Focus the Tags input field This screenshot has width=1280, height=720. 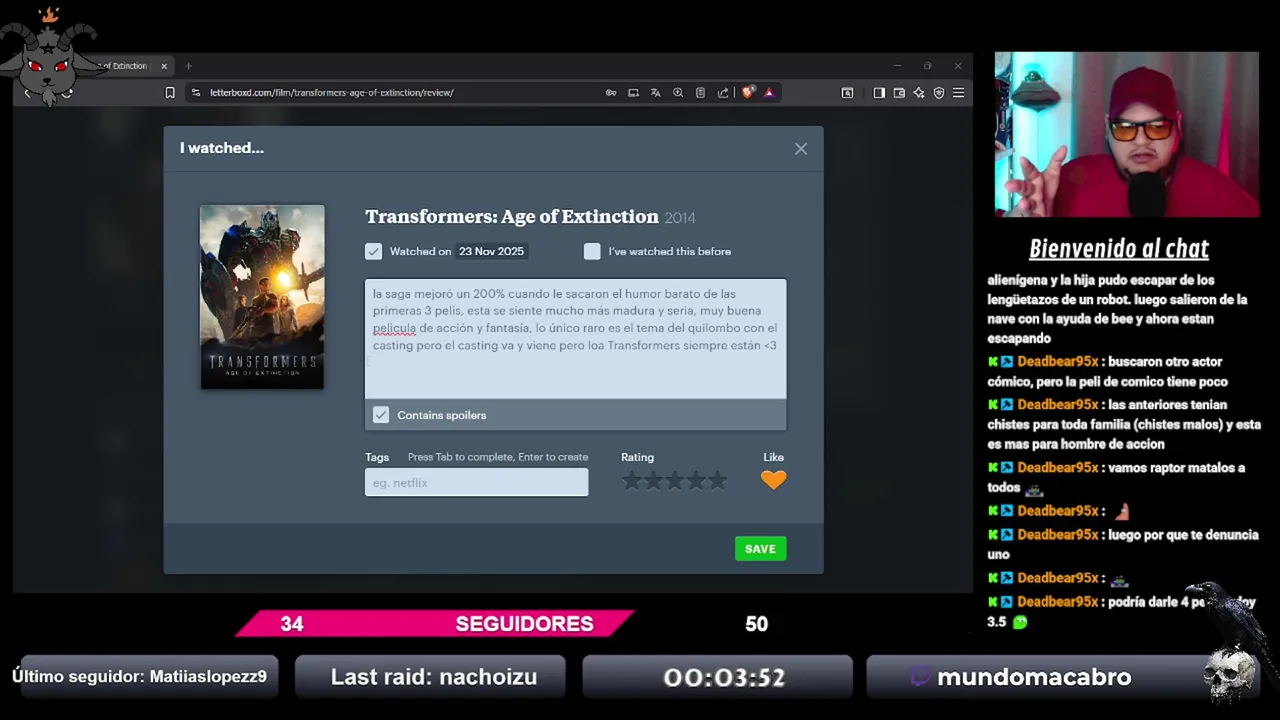[476, 483]
